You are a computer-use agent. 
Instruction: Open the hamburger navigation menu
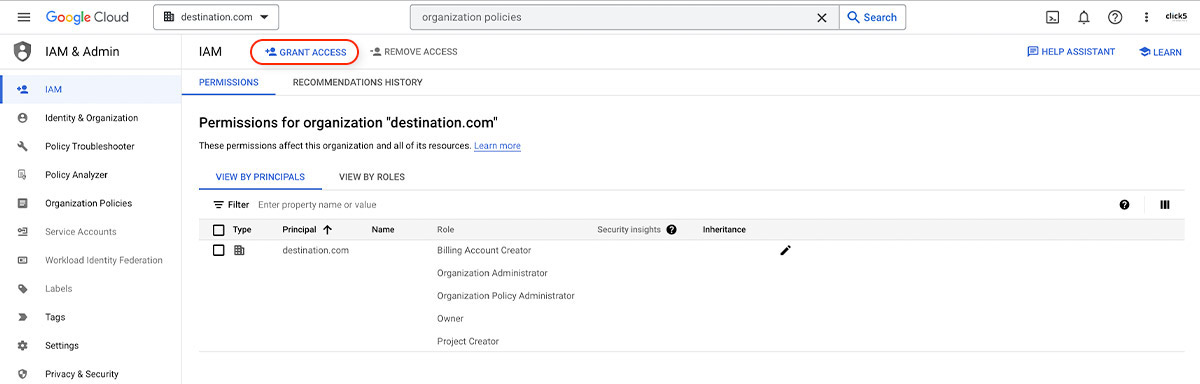pyautogui.click(x=24, y=17)
